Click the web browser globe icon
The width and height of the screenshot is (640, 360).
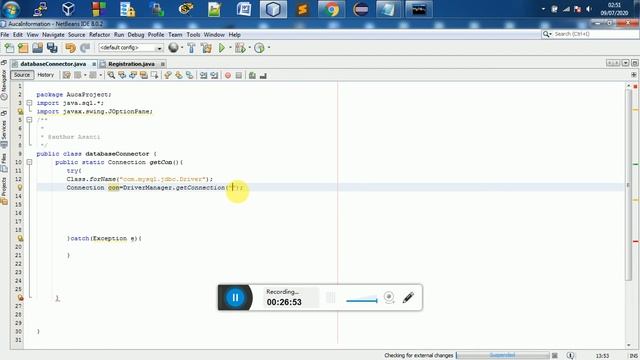(173, 47)
